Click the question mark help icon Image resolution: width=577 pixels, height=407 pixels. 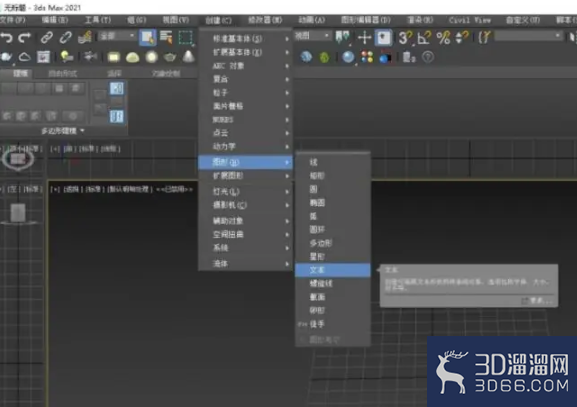coord(428,57)
